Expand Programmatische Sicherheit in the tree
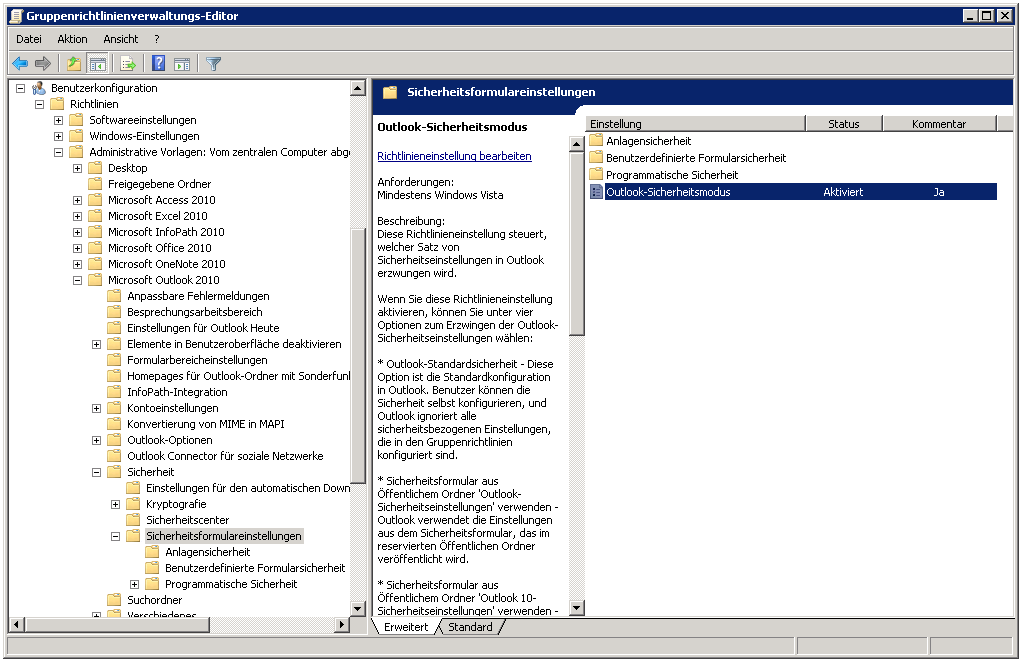This screenshot has width=1021, height=661. (x=135, y=584)
